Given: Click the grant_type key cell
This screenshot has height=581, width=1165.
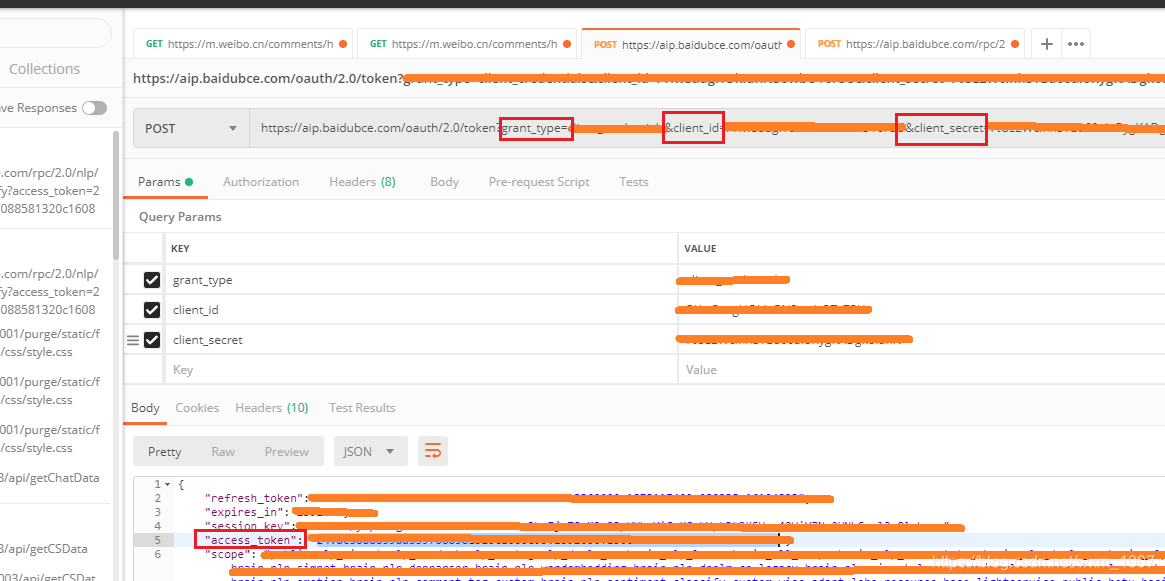Looking at the screenshot, I should pos(421,280).
